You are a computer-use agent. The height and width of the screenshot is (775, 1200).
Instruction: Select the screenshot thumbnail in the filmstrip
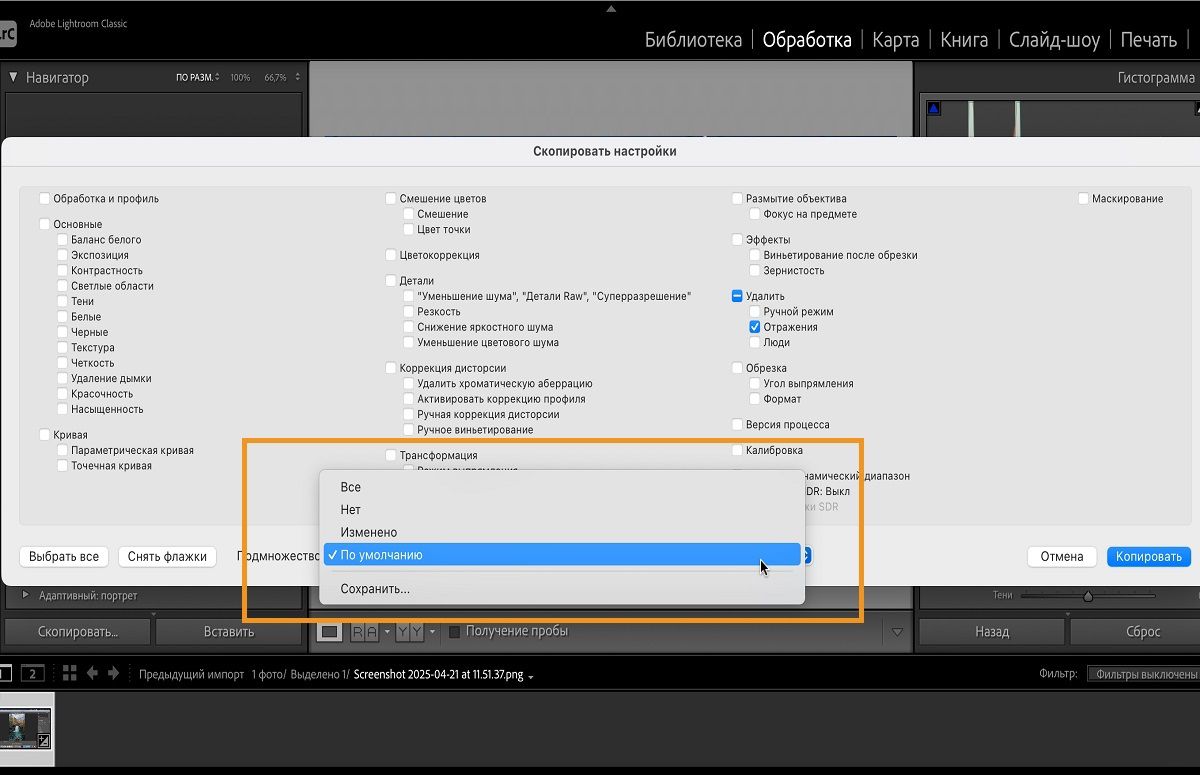tap(26, 728)
